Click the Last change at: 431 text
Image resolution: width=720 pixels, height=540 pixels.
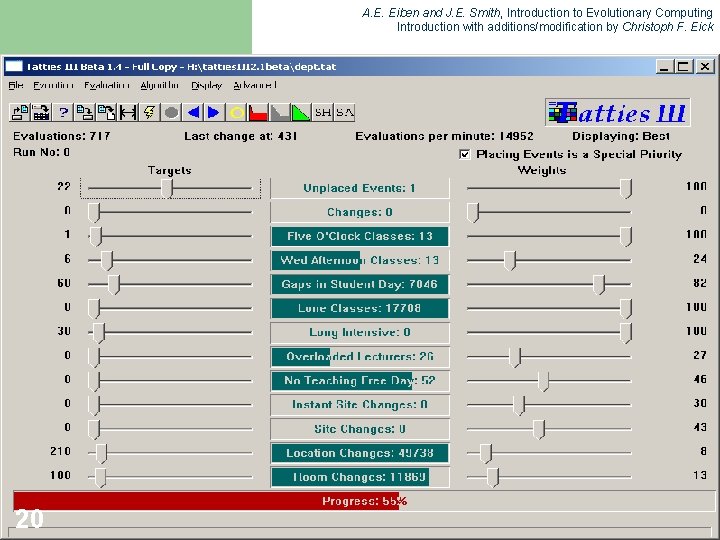tap(241, 136)
